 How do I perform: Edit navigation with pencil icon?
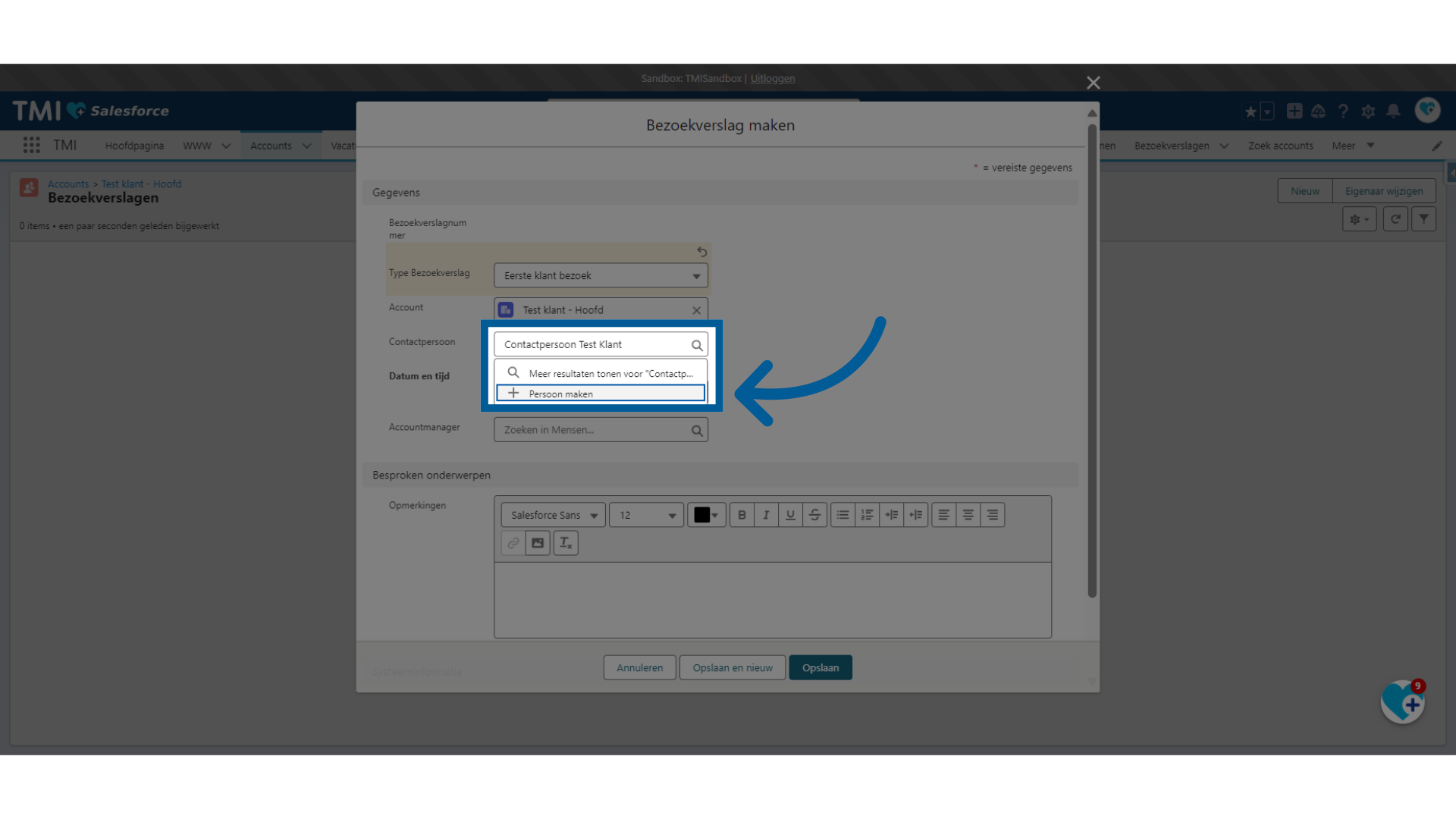(1437, 146)
